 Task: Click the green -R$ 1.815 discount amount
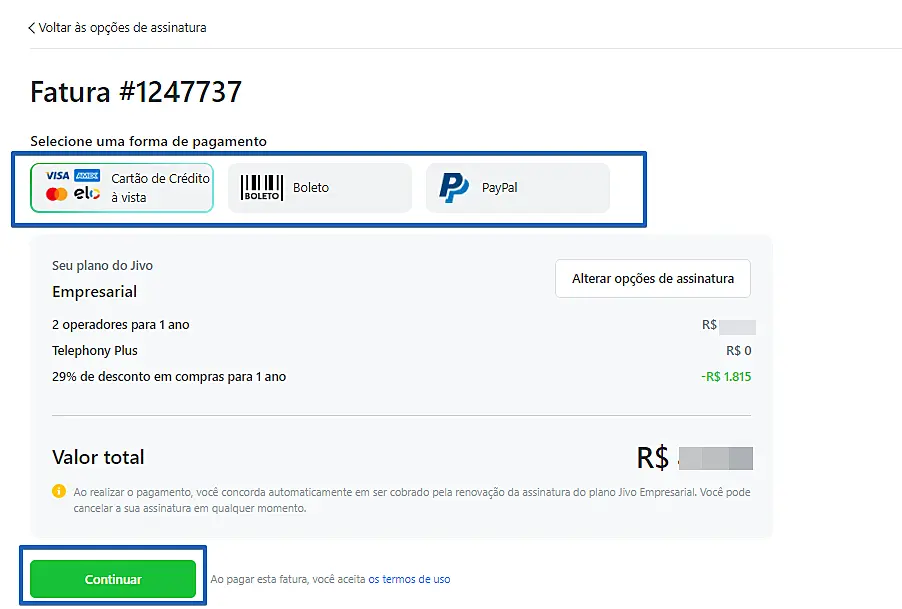tap(726, 377)
